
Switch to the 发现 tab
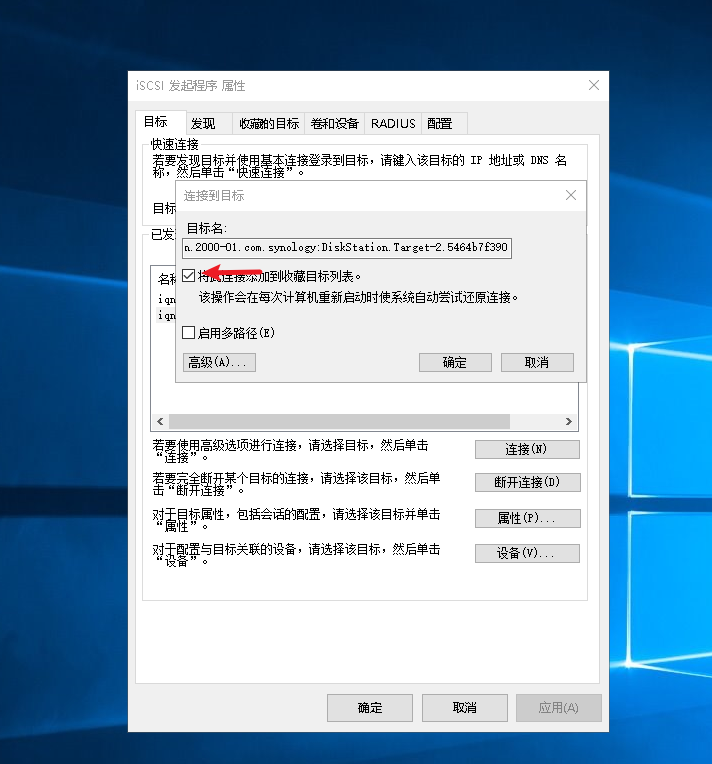[203, 124]
